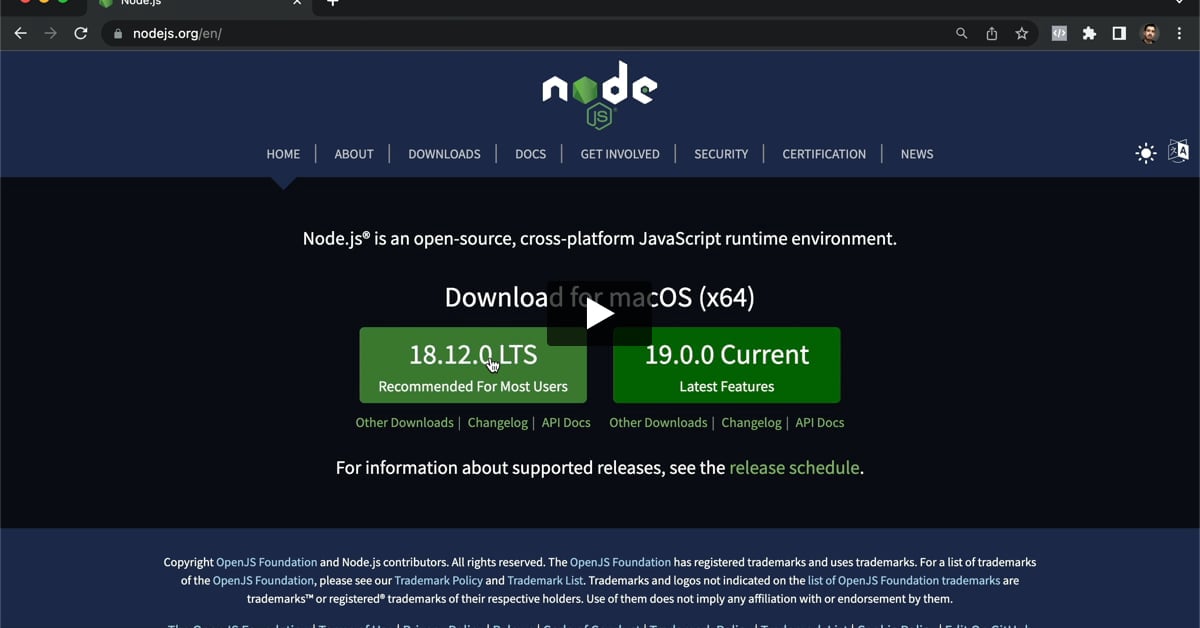This screenshot has height=628, width=1200.
Task: Open the ABOUT menu item
Action: [x=354, y=154]
